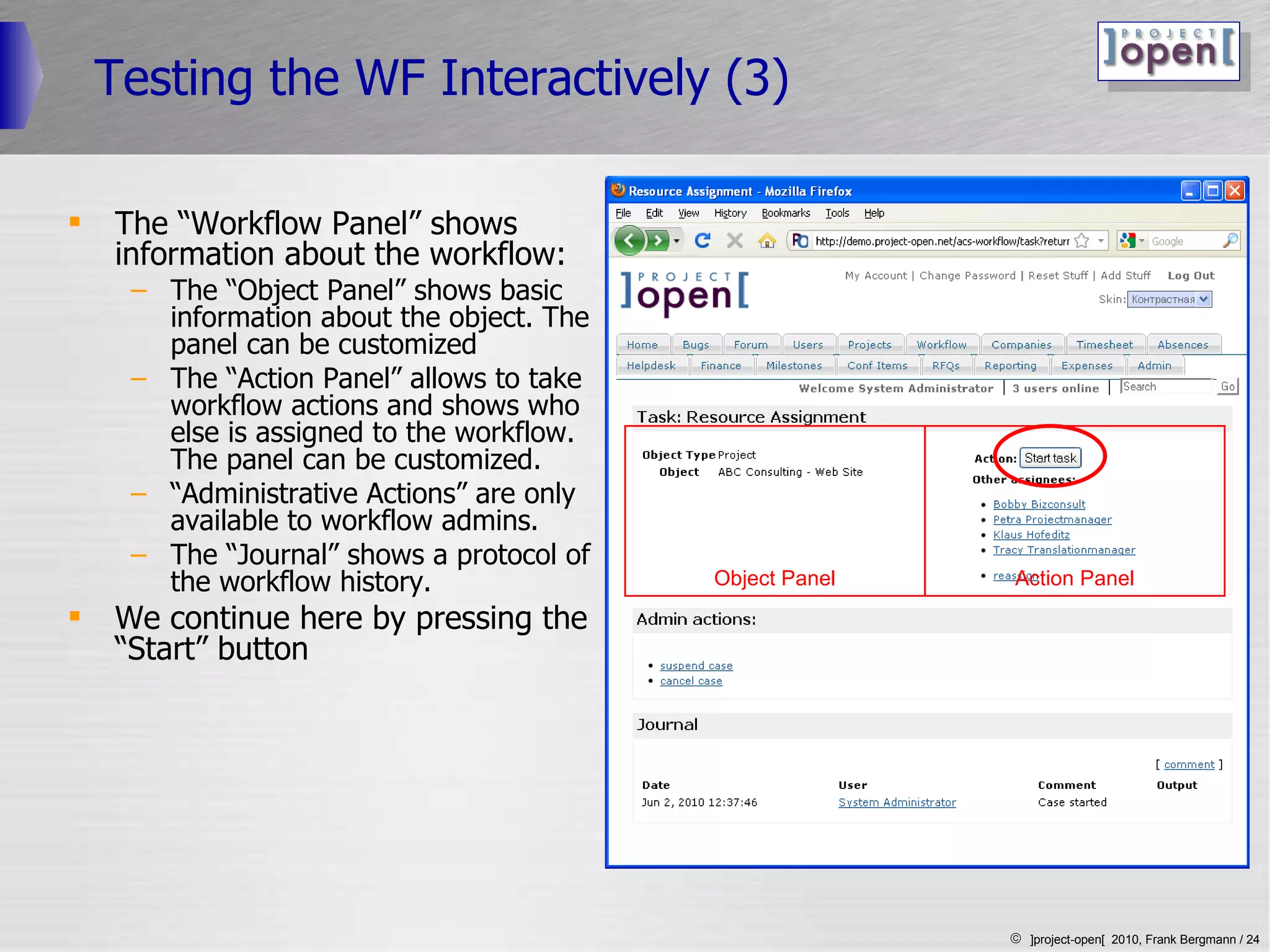The image size is (1270, 952).
Task: Switch to the Home tab
Action: pyautogui.click(x=642, y=345)
